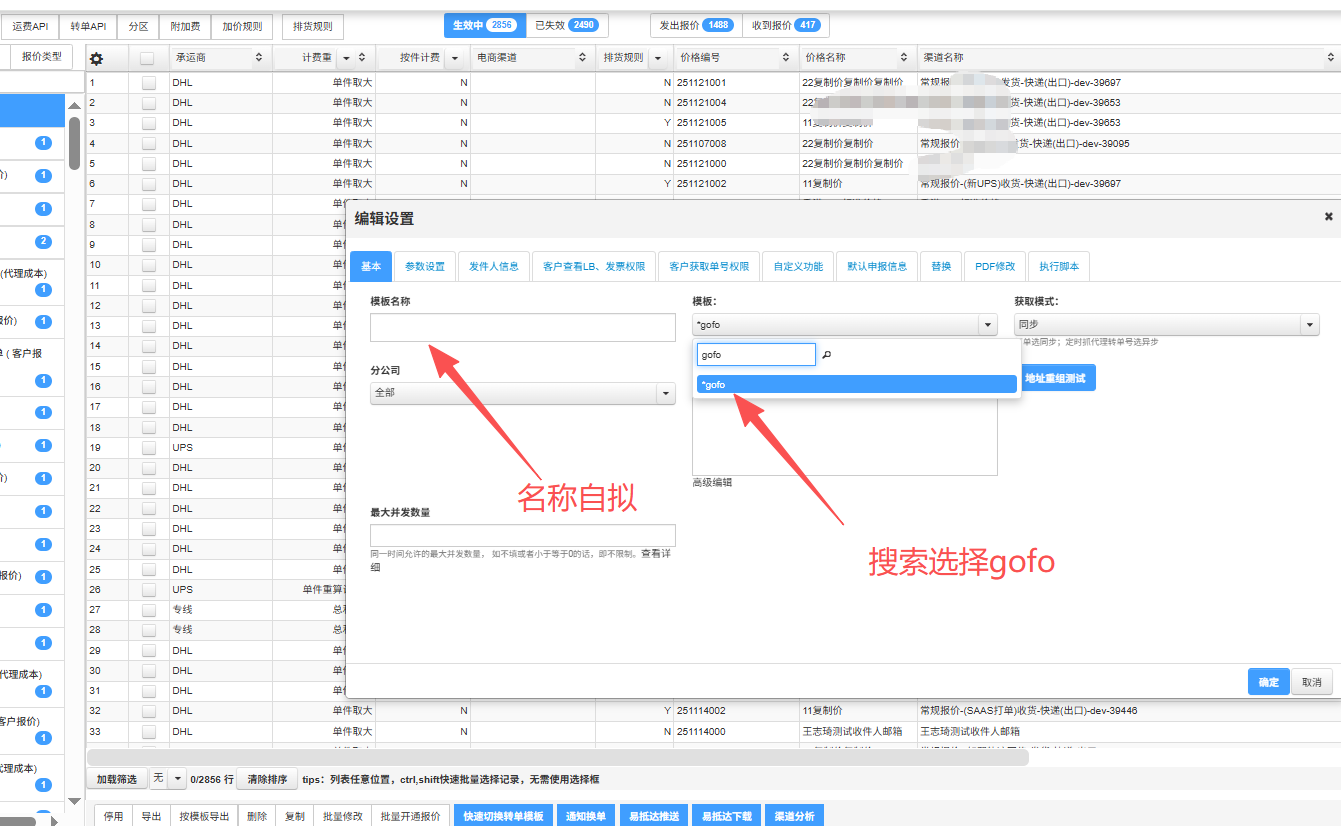Click into the 模板名称 input field
This screenshot has height=826, width=1341.
(x=522, y=328)
